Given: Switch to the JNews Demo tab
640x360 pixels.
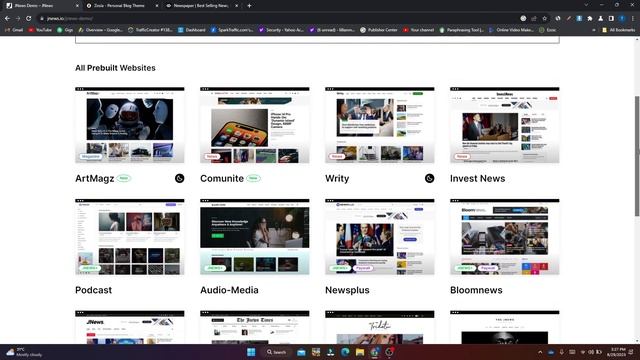Looking at the screenshot, I should click(41, 6).
